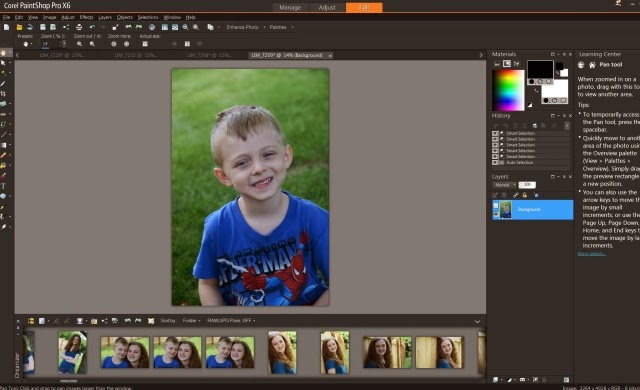Close the Layers palette
The width and height of the screenshot is (640, 390).
coord(570,177)
